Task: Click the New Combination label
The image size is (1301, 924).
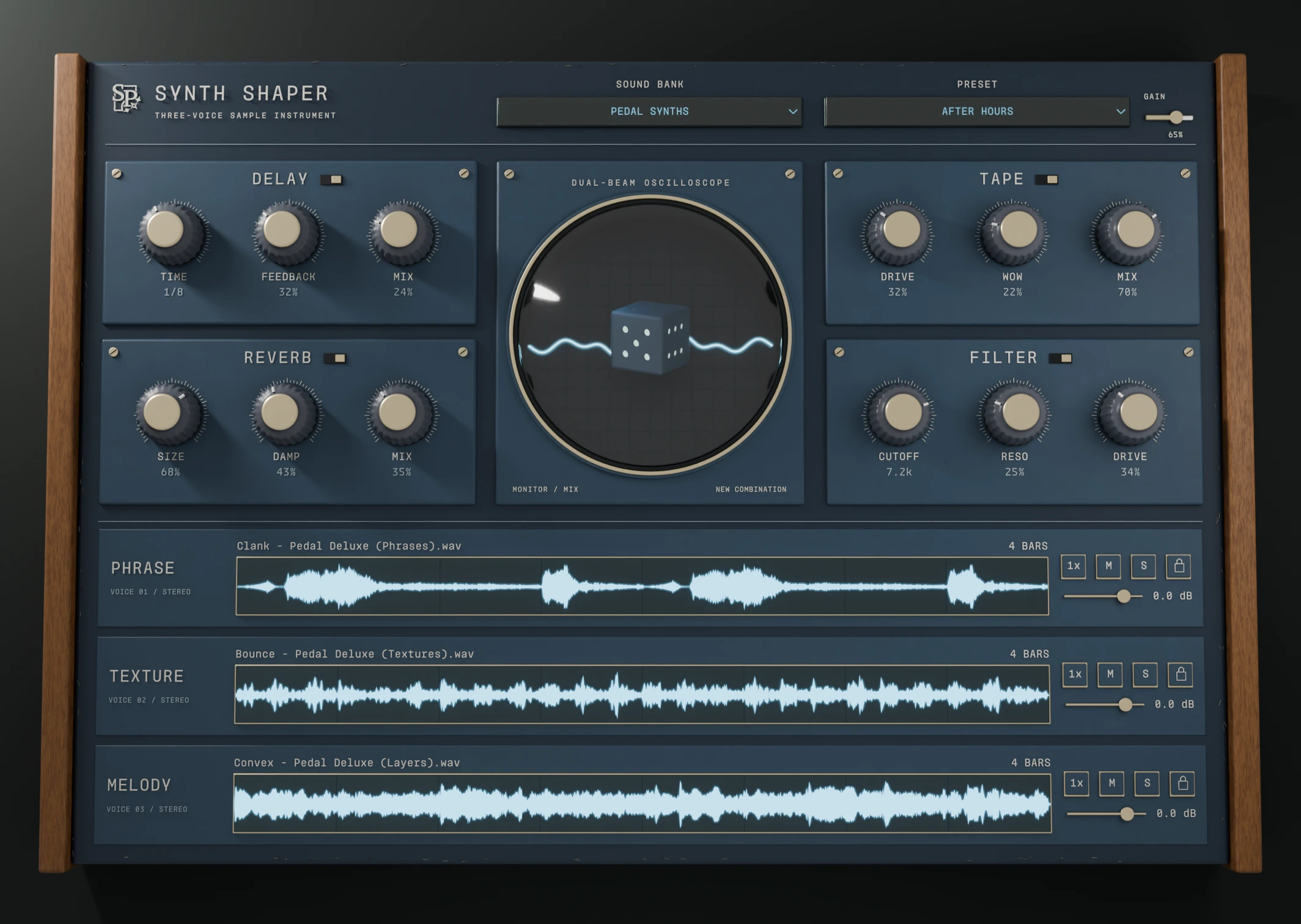Action: tap(751, 490)
